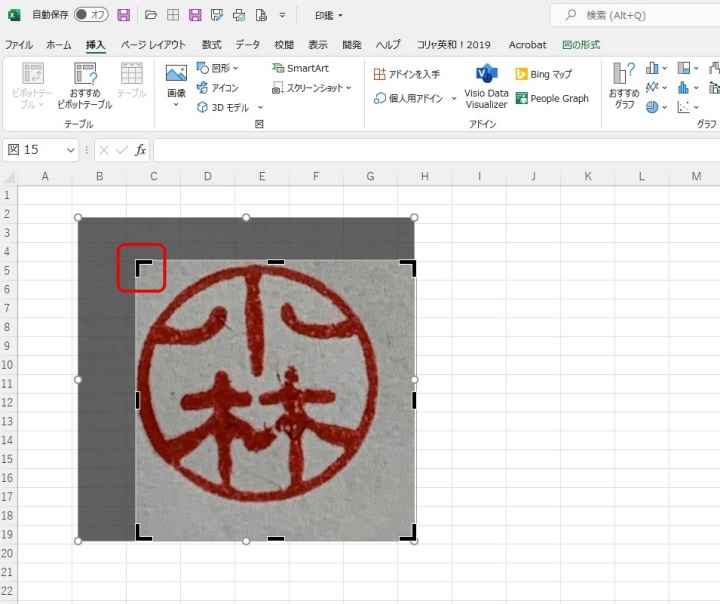Open the 図形 shapes dropdown
This screenshot has height=604, width=720.
coord(218,68)
